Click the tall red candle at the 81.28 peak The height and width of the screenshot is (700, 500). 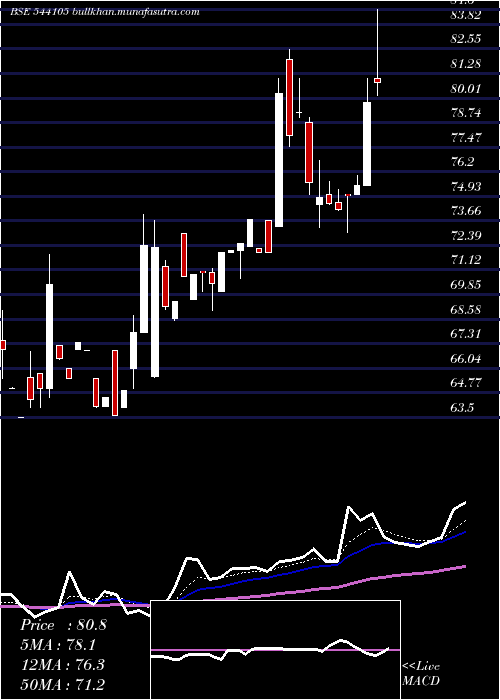[289, 97]
